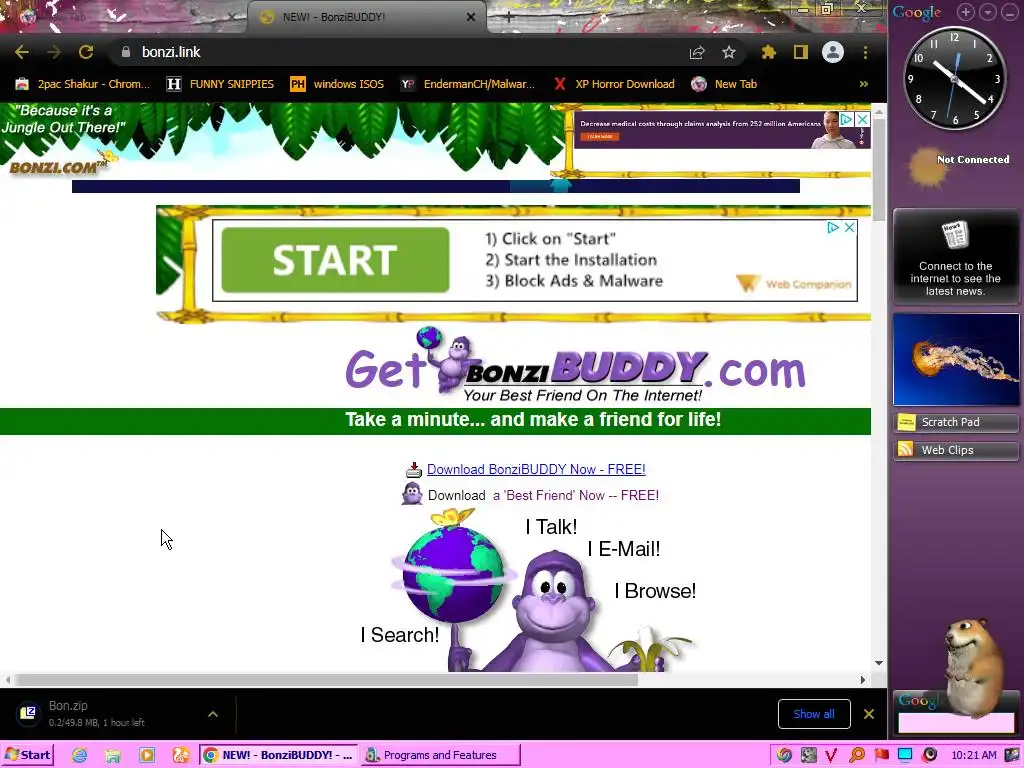Click the jellyfish photo gadget
Image resolution: width=1024 pixels, height=768 pixels.
click(955, 359)
